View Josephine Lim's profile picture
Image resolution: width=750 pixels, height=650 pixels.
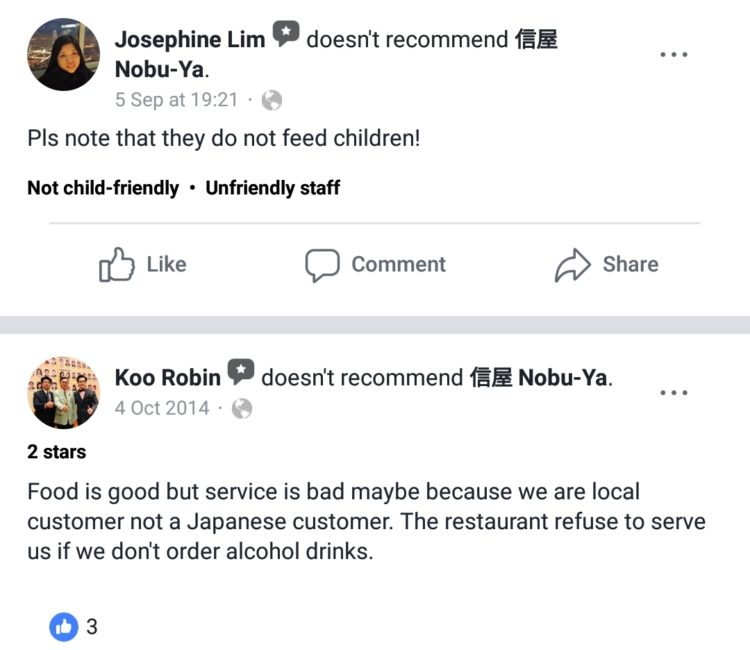(x=63, y=55)
